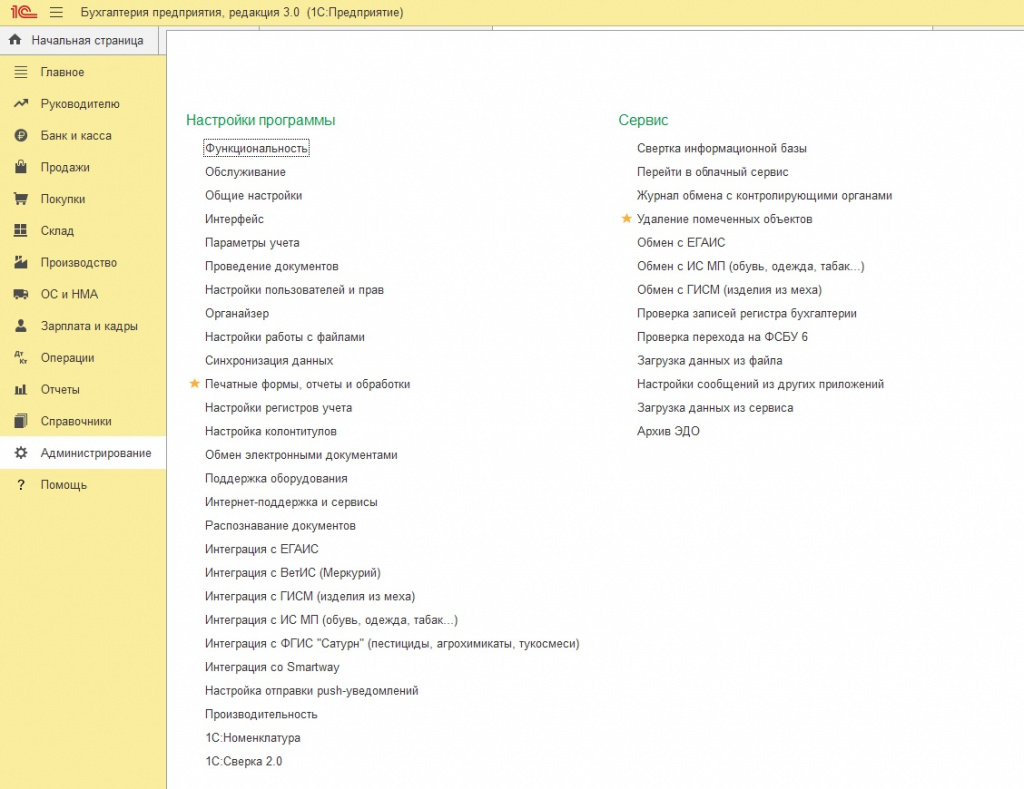Click the Производство factory icon

tap(21, 262)
